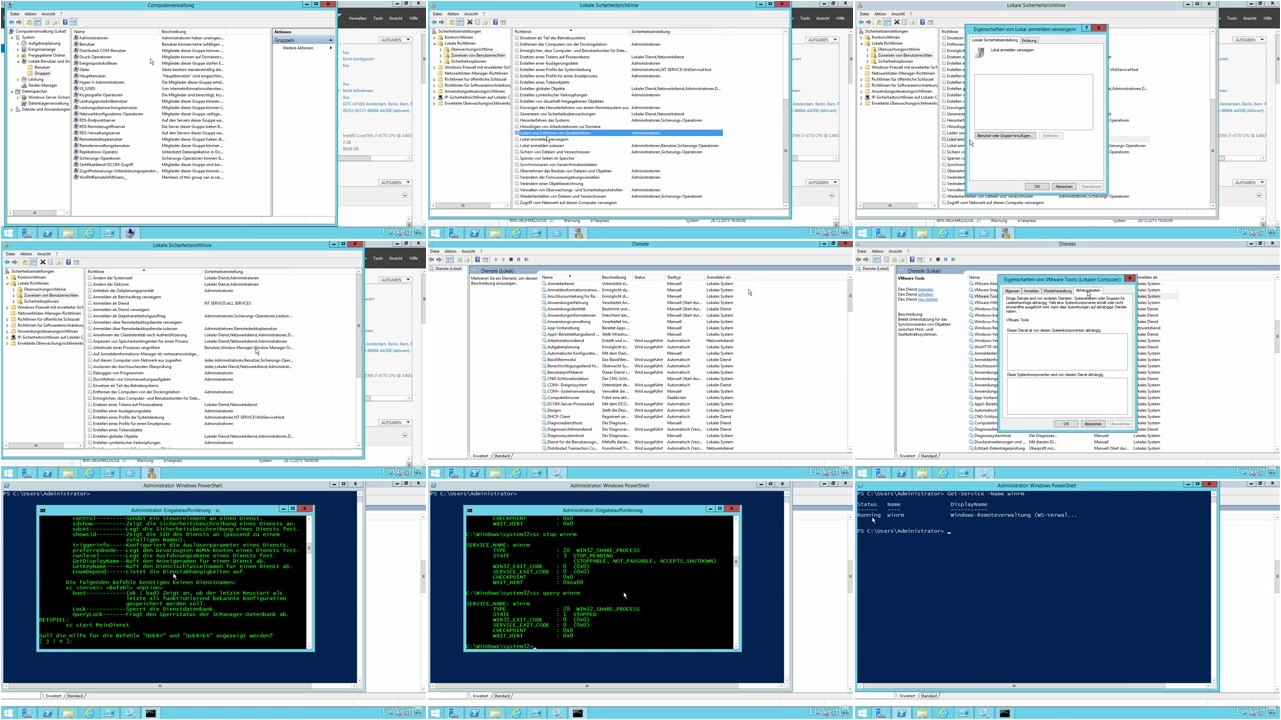Select Aufgabenplanung in Computerverwaltung tree
This screenshot has width=1281, height=720.
coord(44,43)
